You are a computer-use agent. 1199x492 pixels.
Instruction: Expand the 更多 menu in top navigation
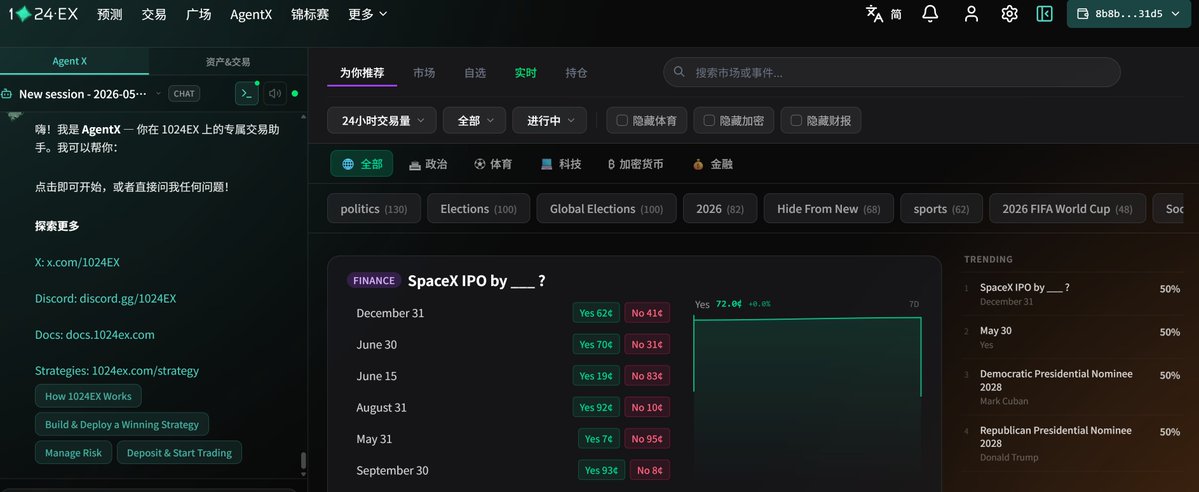(367, 14)
